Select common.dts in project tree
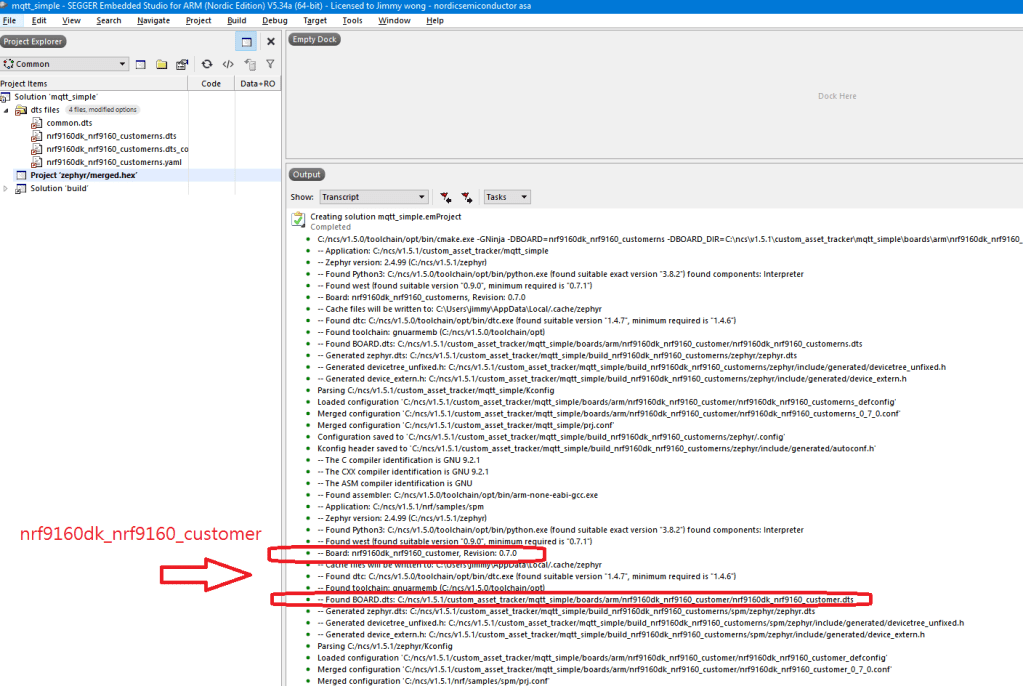1023x686 pixels. [68, 123]
